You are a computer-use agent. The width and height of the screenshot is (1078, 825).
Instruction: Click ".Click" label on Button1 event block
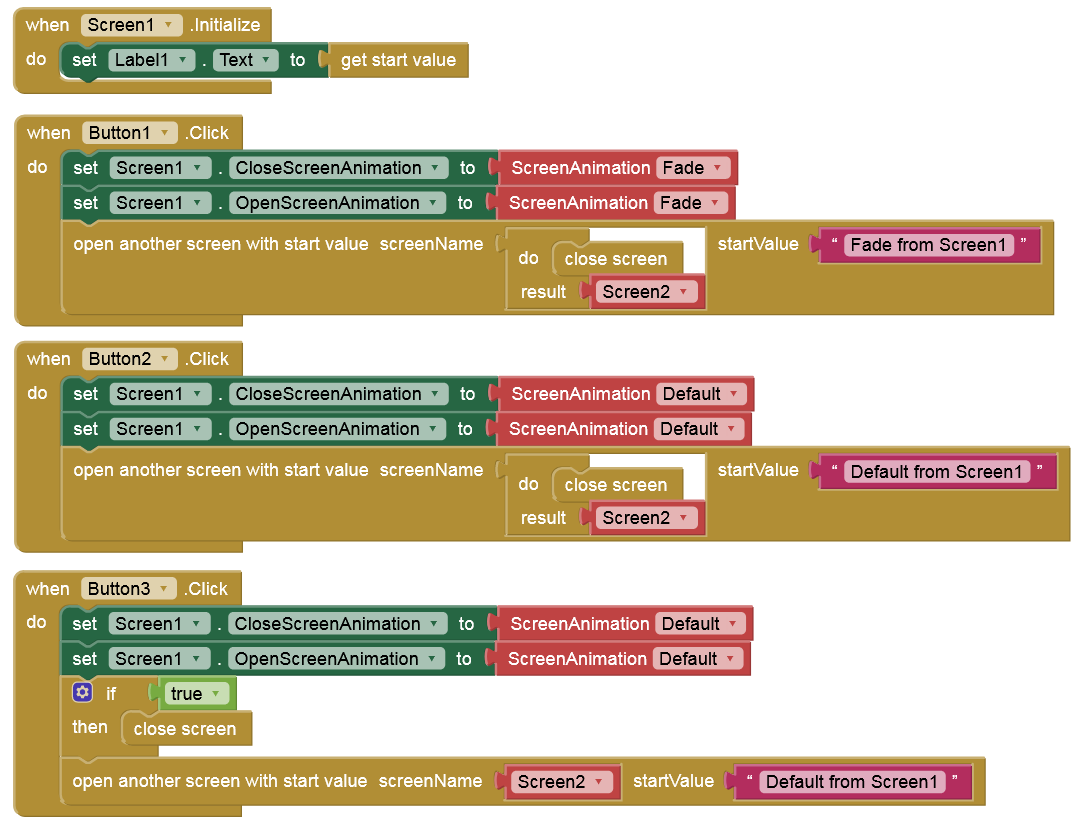tap(207, 133)
